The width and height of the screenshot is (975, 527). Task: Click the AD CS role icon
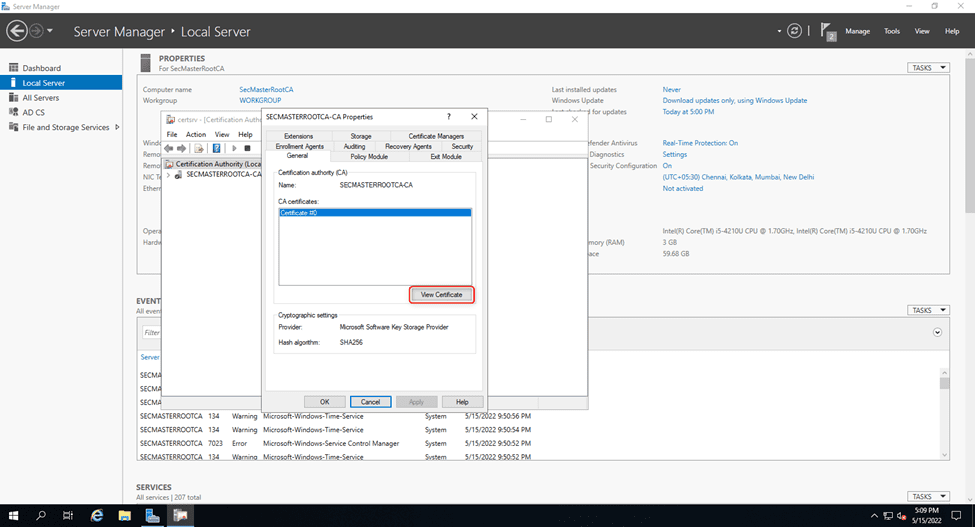[x=14, y=112]
